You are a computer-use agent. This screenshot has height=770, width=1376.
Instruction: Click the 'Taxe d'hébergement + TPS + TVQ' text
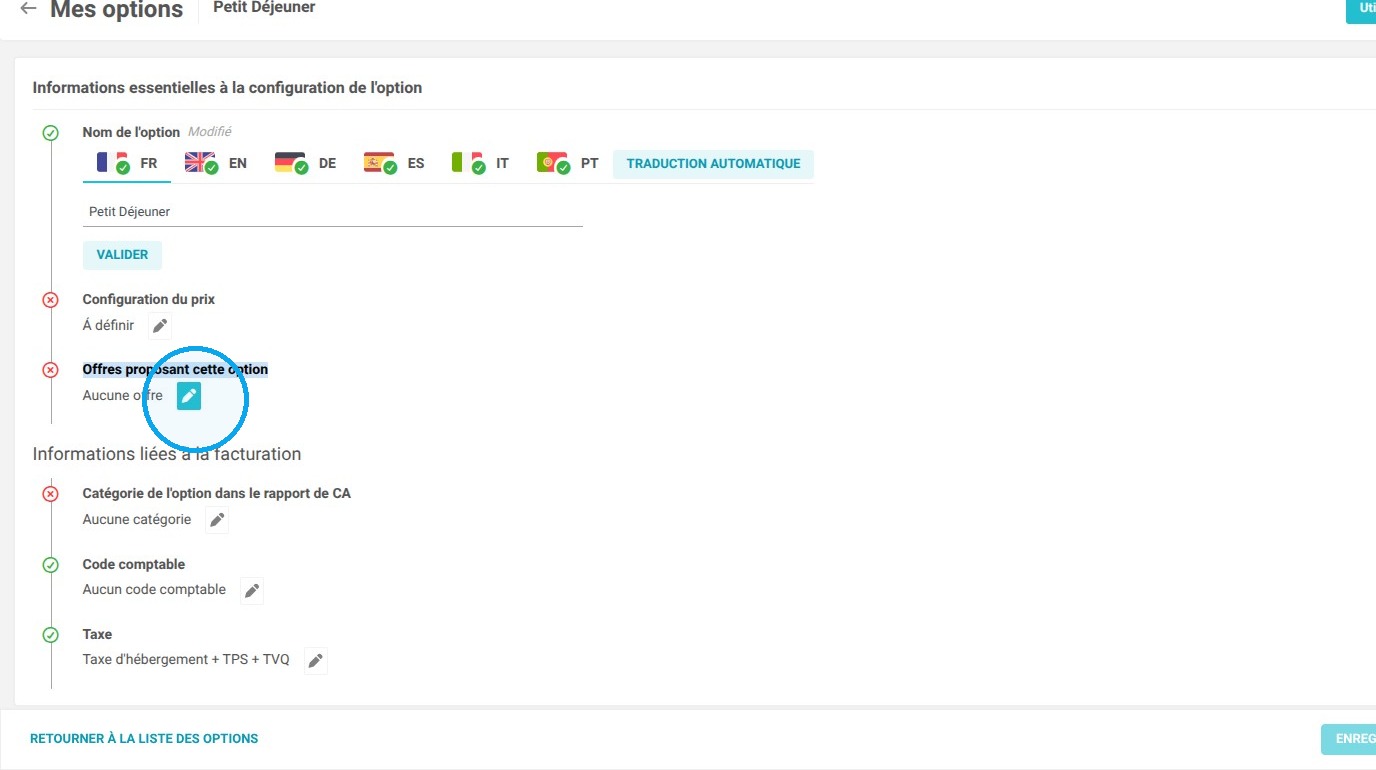click(x=186, y=660)
